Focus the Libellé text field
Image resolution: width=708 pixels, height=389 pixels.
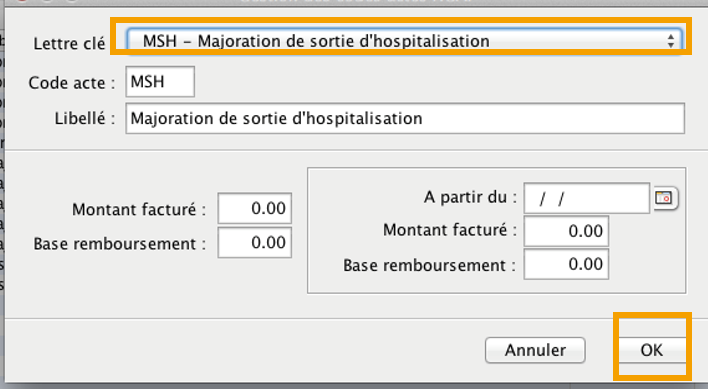pos(405,119)
